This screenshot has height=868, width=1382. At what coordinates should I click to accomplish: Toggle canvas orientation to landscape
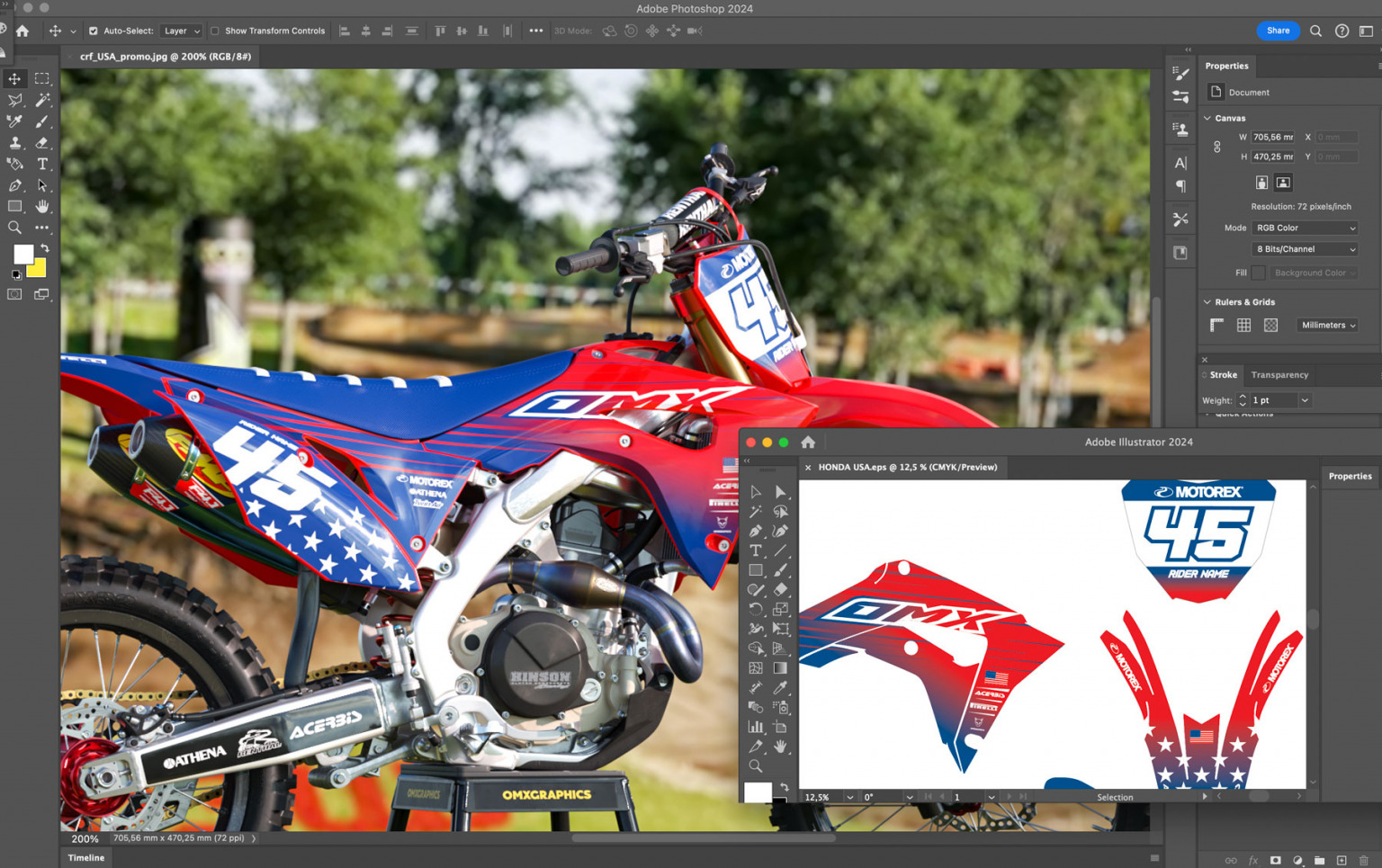pyautogui.click(x=1283, y=182)
